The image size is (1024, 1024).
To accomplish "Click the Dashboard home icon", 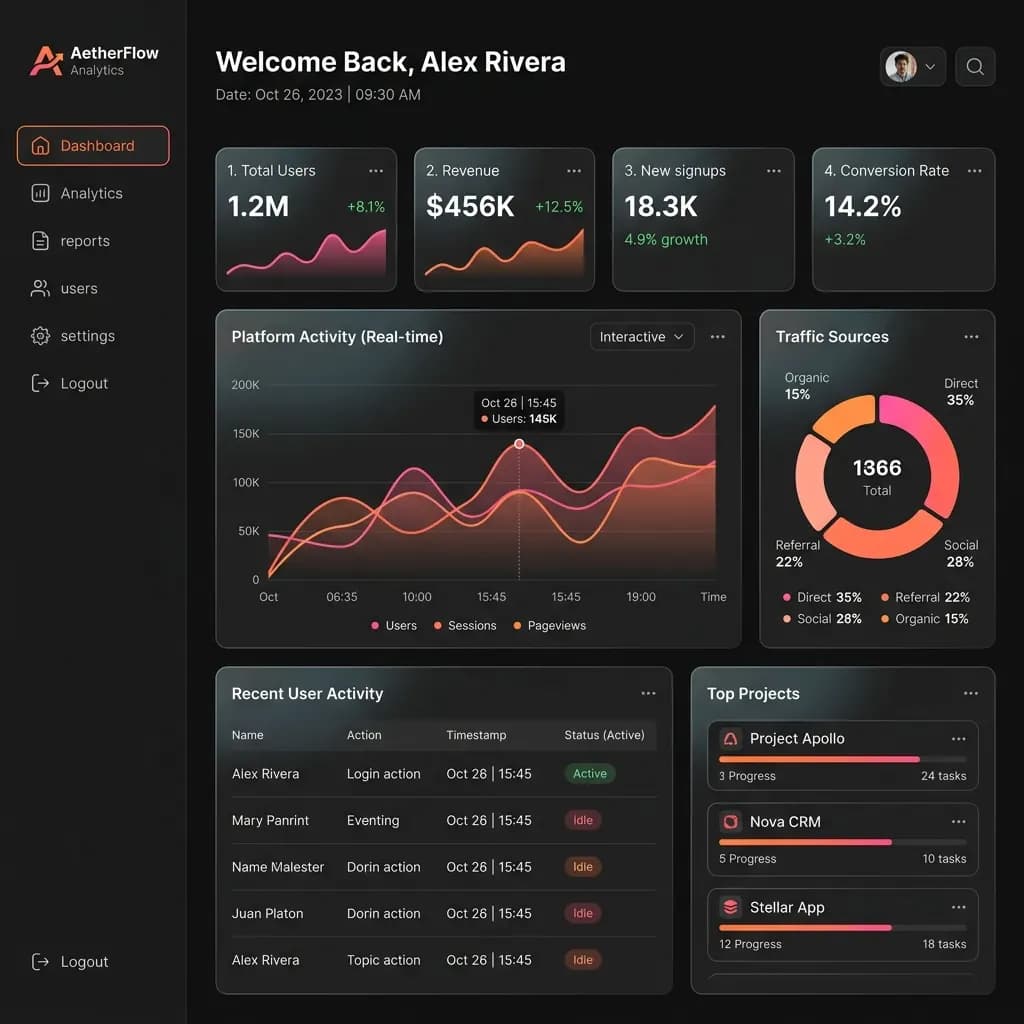I will 40,146.
